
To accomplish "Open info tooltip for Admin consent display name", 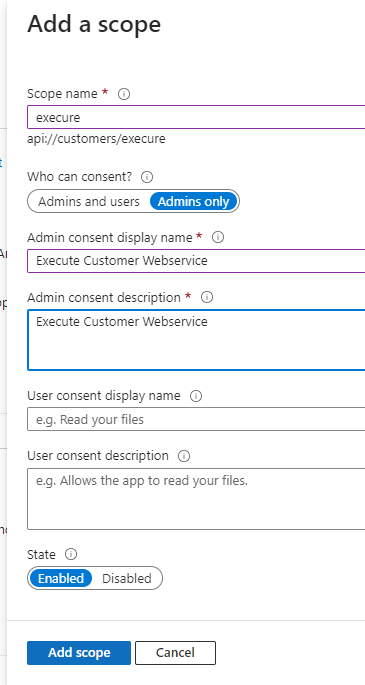I will pyautogui.click(x=218, y=237).
